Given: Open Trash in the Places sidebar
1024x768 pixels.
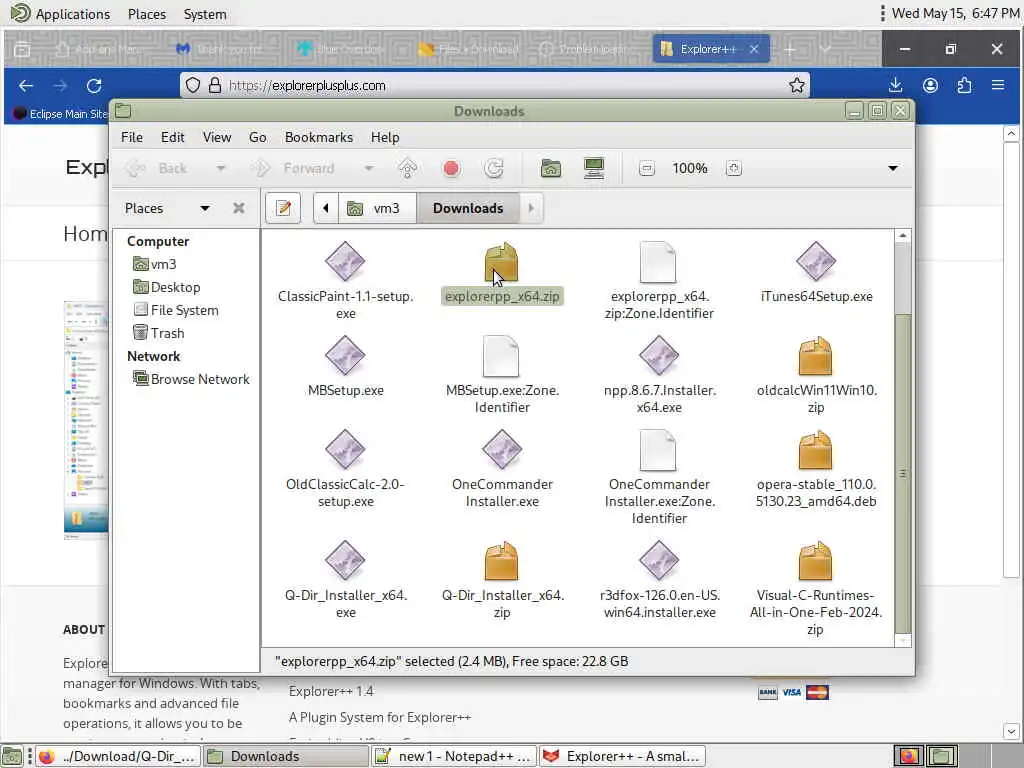Looking at the screenshot, I should [158, 333].
